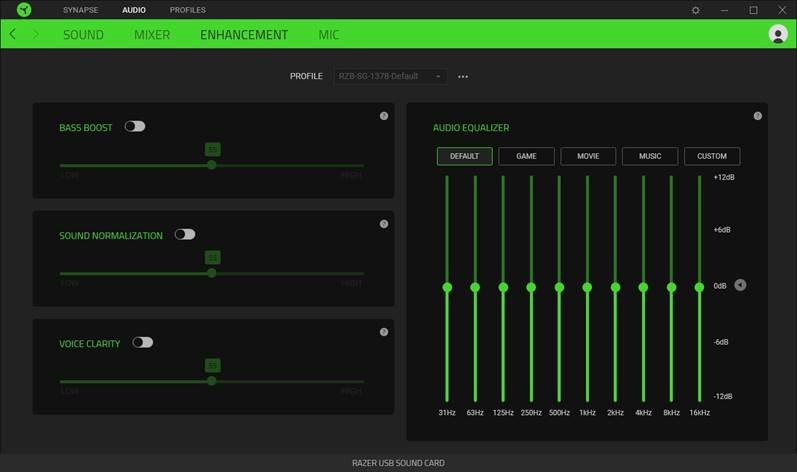Click the Bass Boost slider handle
Image resolution: width=797 pixels, height=472 pixels.
[212, 165]
